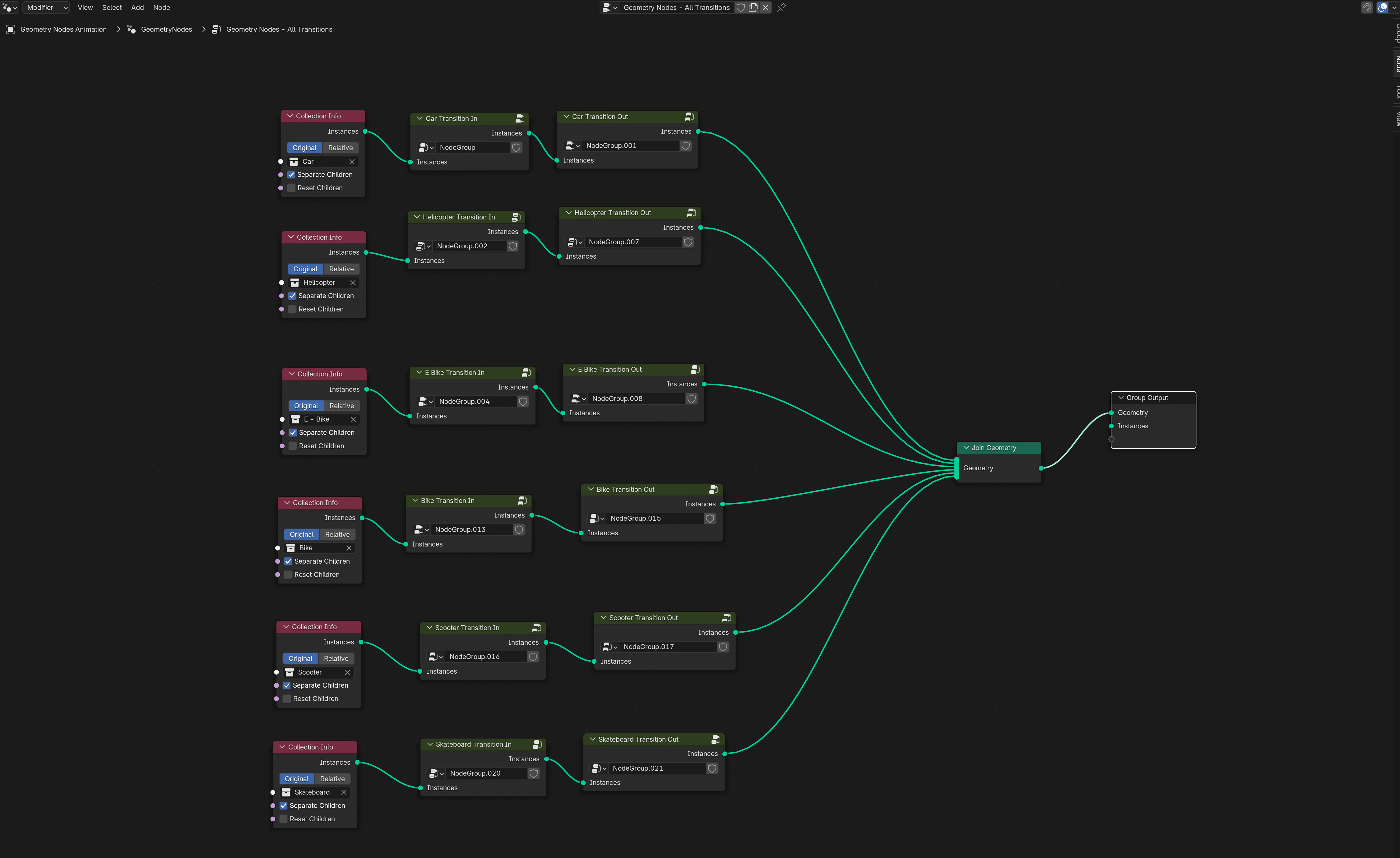Uncheck Separate Children on Car collection
1400x858 pixels.
click(291, 175)
